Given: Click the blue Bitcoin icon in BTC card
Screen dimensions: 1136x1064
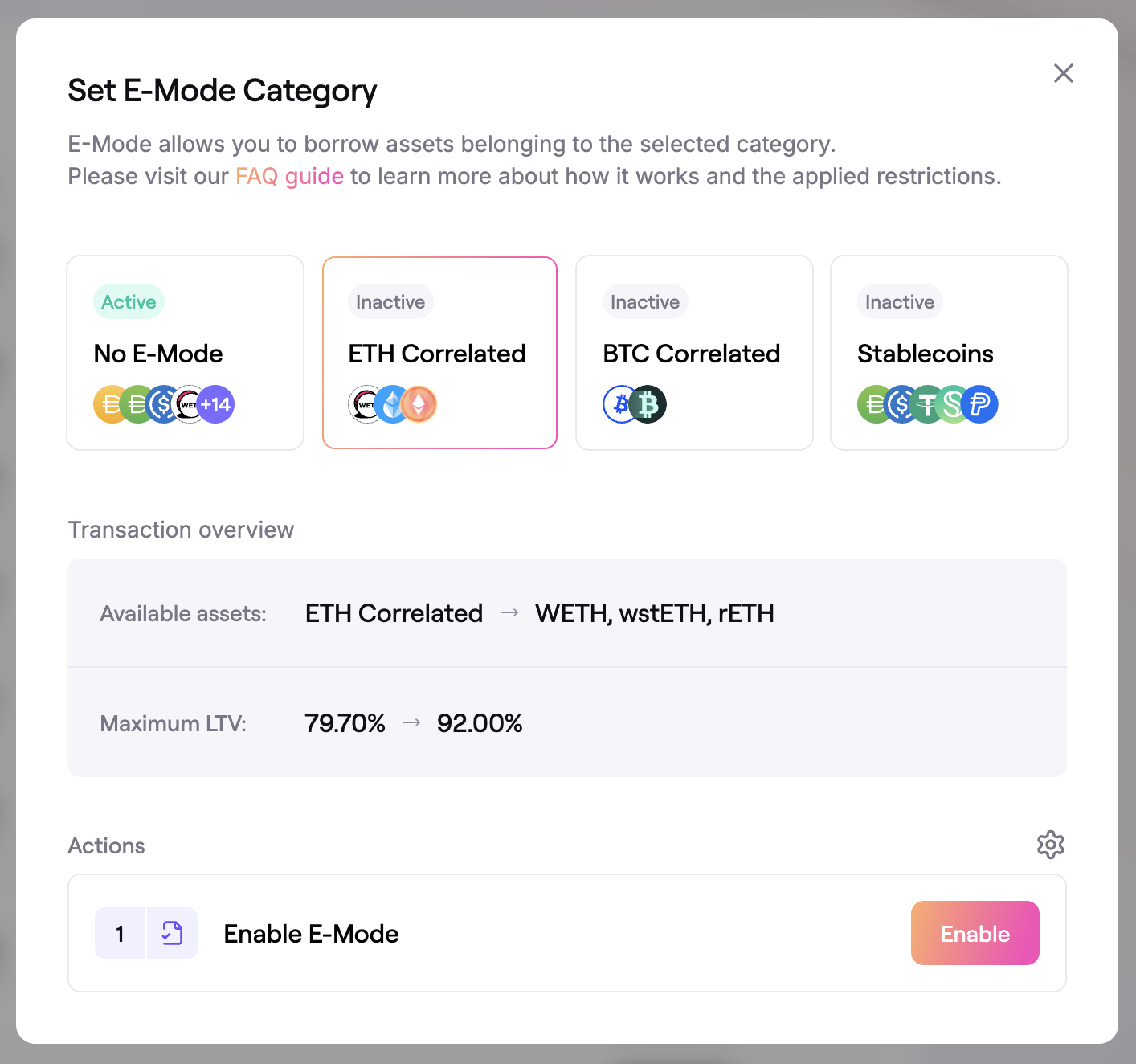Looking at the screenshot, I should pyautogui.click(x=619, y=404).
